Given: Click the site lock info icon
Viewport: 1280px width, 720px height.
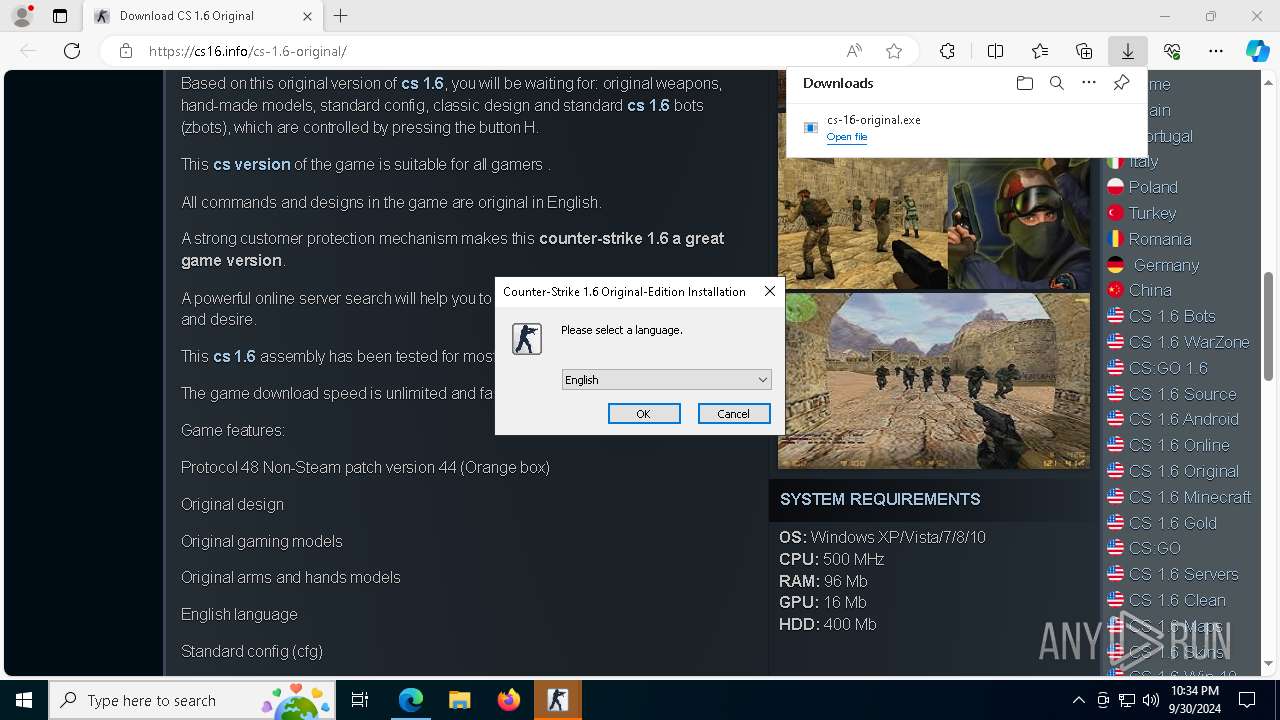Looking at the screenshot, I should (126, 51).
